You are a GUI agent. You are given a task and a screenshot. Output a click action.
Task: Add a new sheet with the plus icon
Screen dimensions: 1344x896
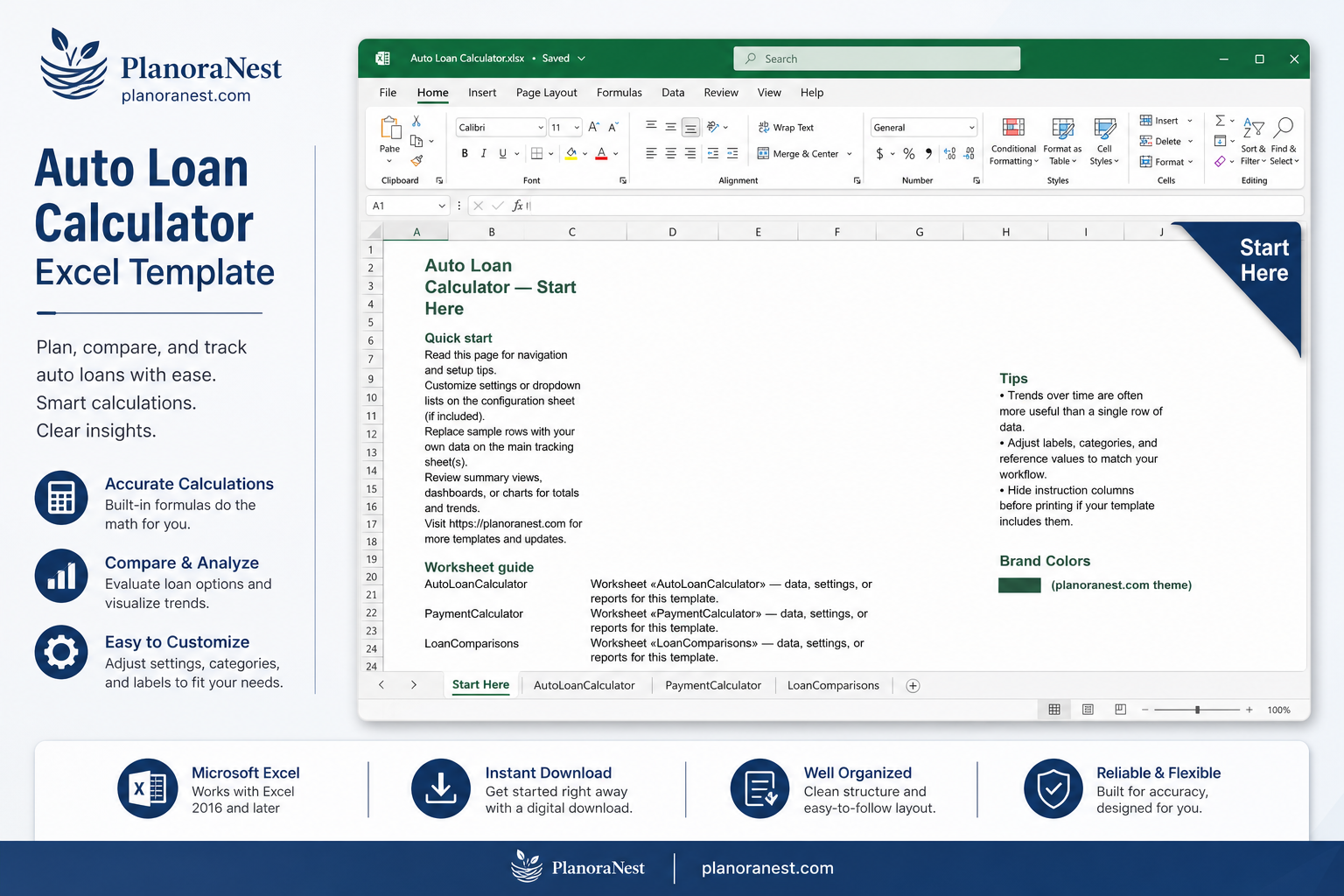coord(913,686)
